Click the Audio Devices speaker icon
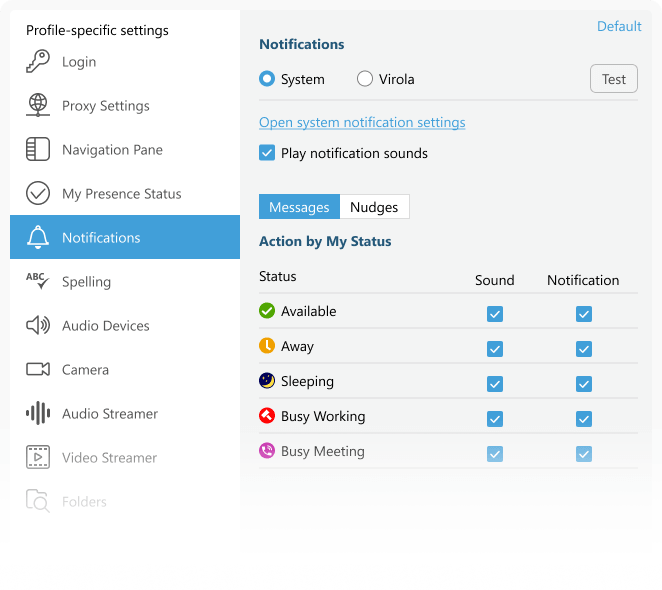This screenshot has height=590, width=662. [38, 325]
